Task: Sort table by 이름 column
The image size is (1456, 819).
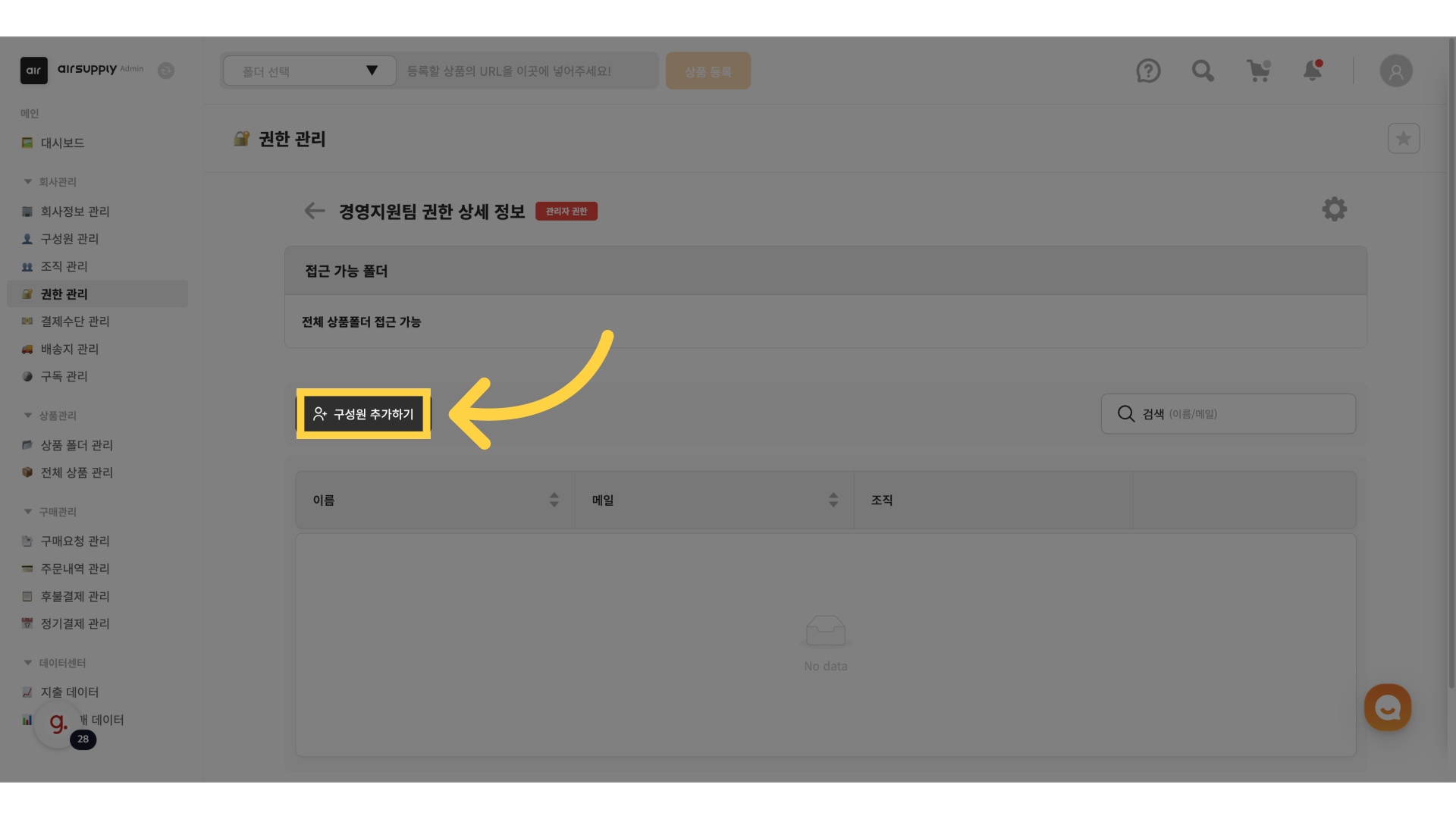Action: coord(554,500)
